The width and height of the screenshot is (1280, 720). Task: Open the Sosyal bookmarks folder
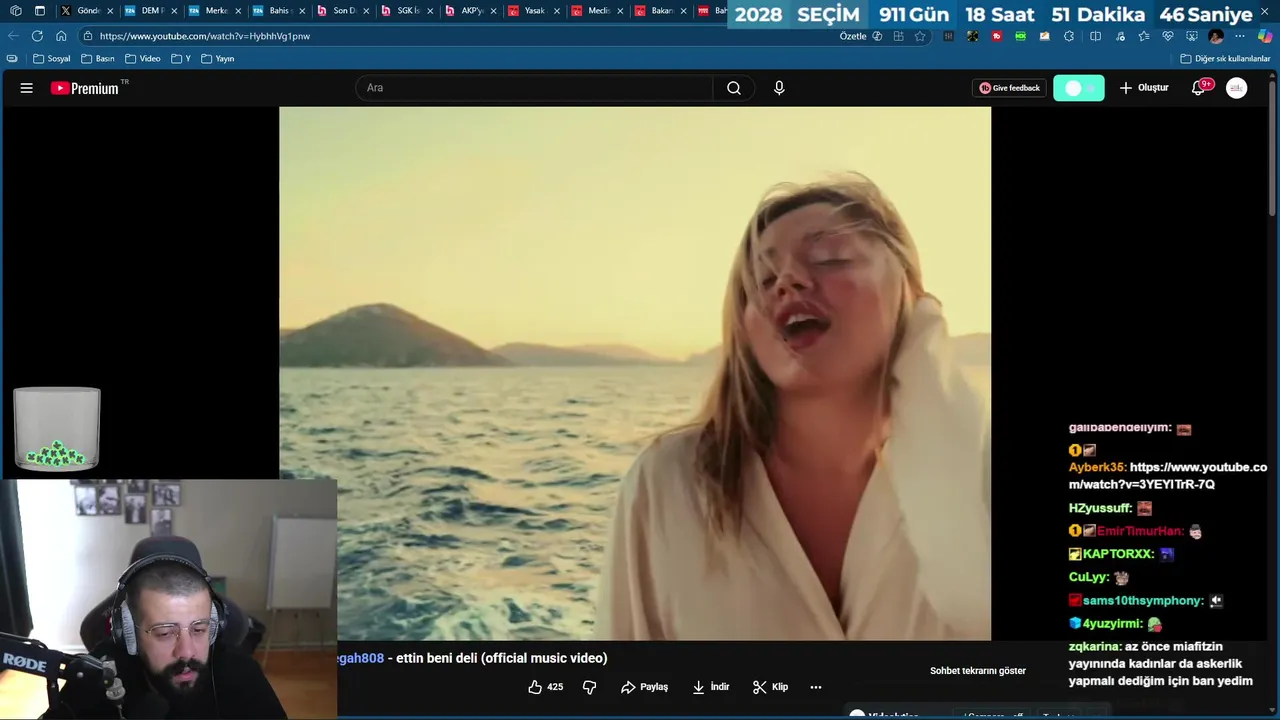coord(52,59)
